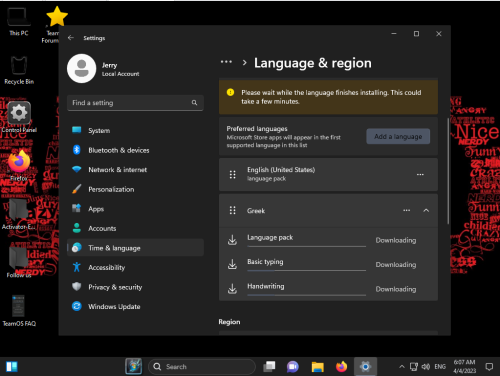Collapse the Greek language details chevron
Screen dimensions: 500x376
426,210
